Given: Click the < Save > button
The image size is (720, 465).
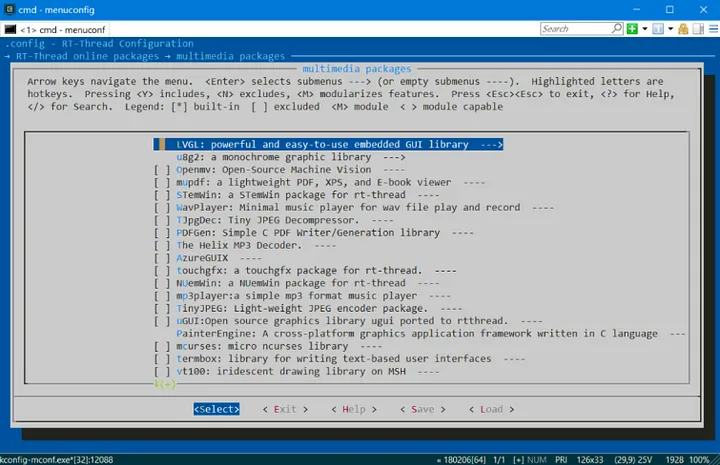Looking at the screenshot, I should (x=423, y=409).
